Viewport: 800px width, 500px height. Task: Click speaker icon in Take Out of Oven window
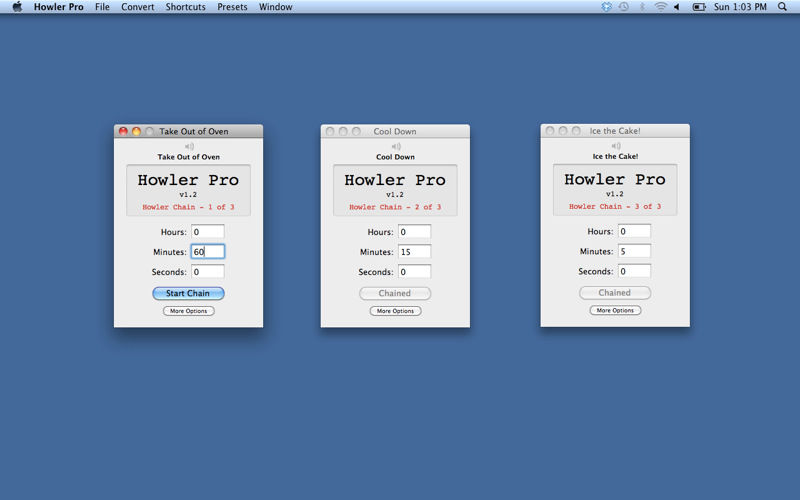point(189,146)
